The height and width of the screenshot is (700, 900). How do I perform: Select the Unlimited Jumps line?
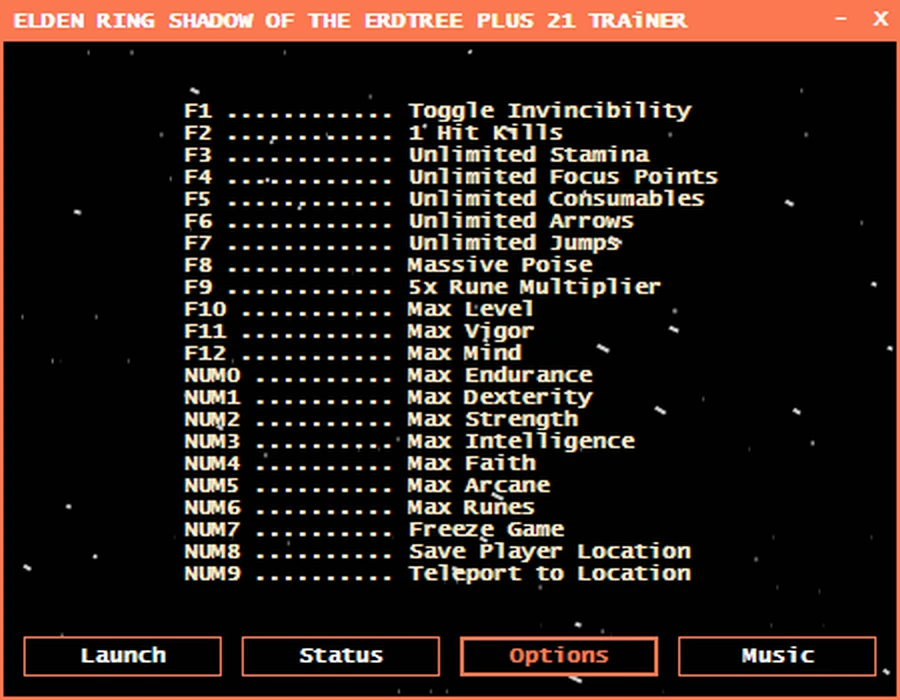(402, 243)
